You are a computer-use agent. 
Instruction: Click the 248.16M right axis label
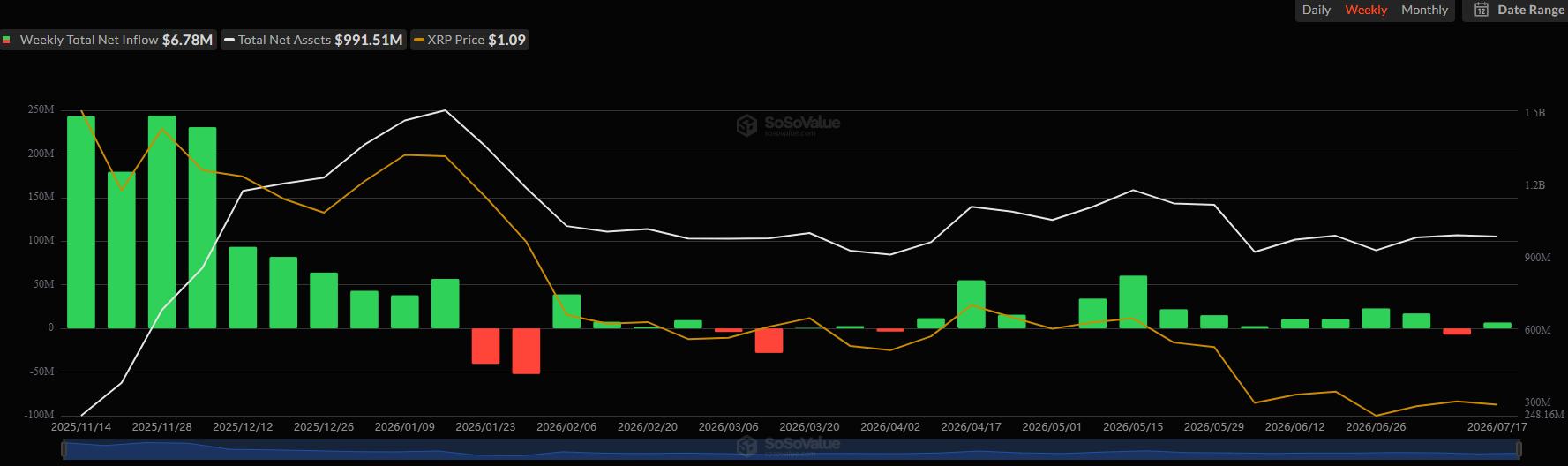pos(1544,415)
